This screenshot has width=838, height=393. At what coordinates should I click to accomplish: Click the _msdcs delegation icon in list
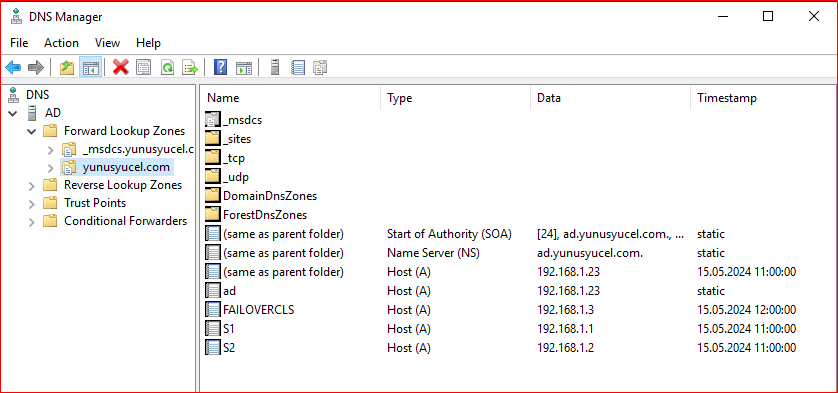213,120
